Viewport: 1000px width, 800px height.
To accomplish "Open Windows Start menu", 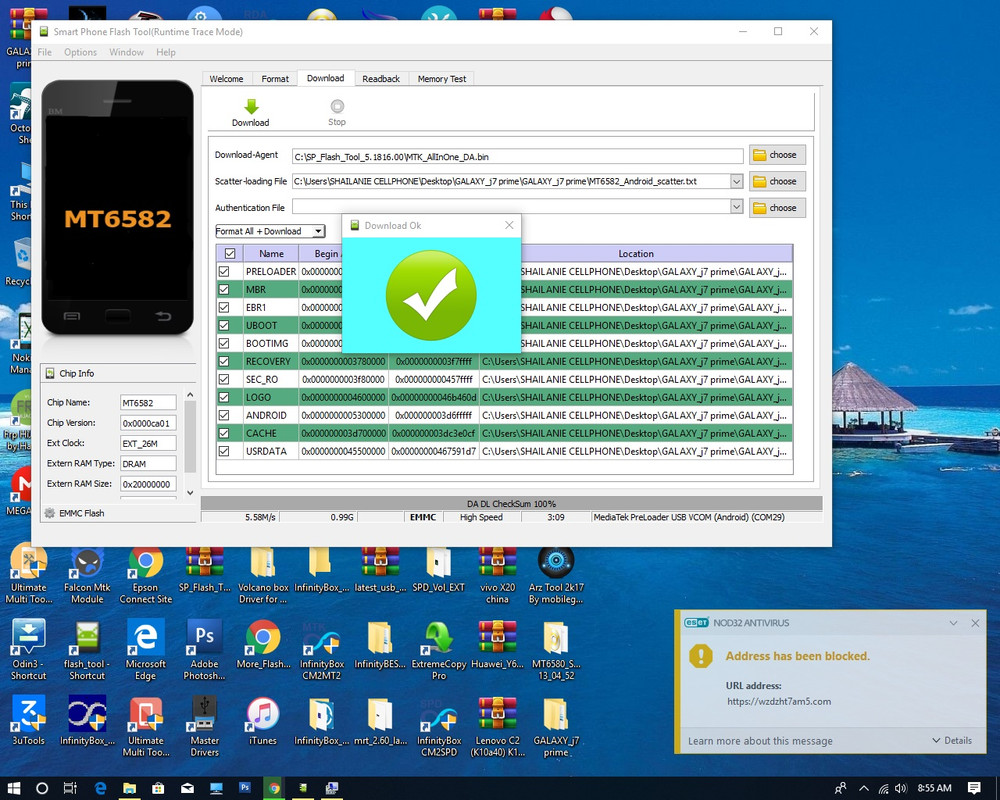I will click(13, 788).
